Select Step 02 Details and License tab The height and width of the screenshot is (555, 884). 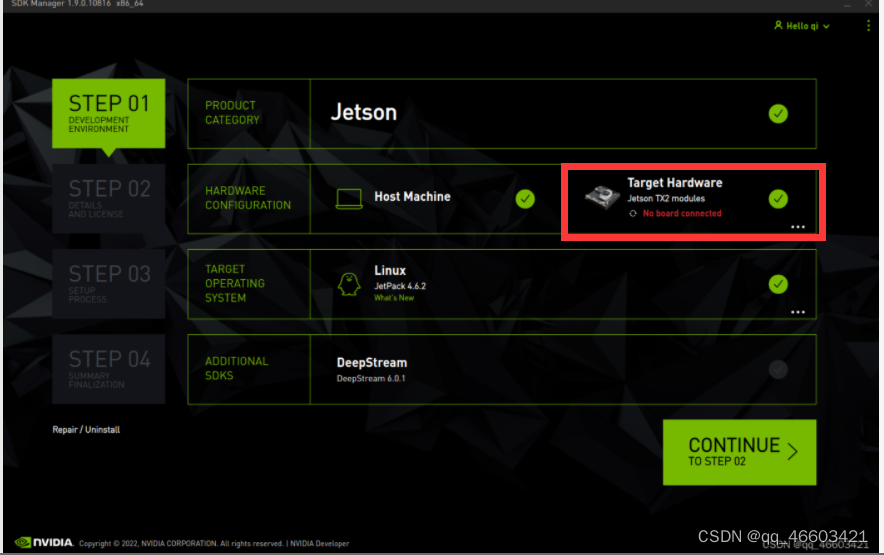point(109,199)
